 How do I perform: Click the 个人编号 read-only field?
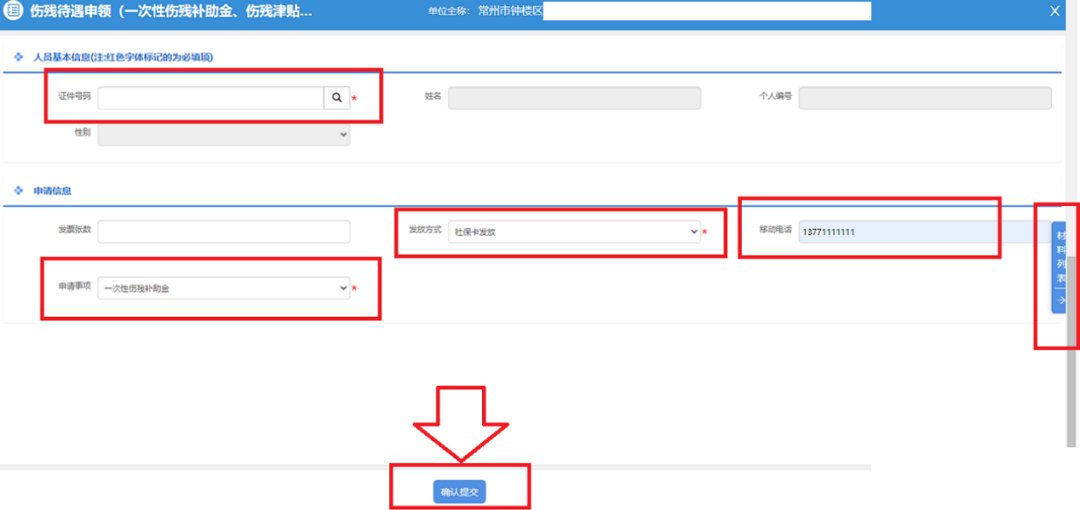924,98
